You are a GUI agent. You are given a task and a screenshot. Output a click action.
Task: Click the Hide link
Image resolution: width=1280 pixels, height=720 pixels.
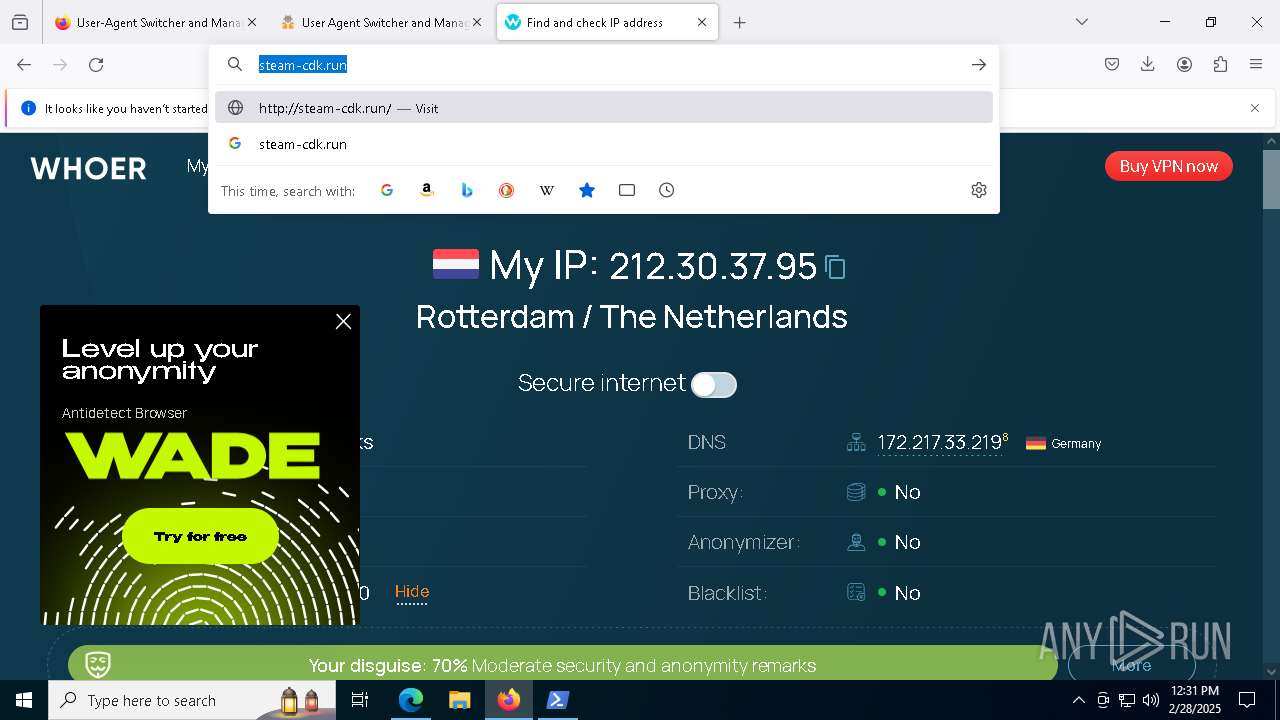(412, 592)
